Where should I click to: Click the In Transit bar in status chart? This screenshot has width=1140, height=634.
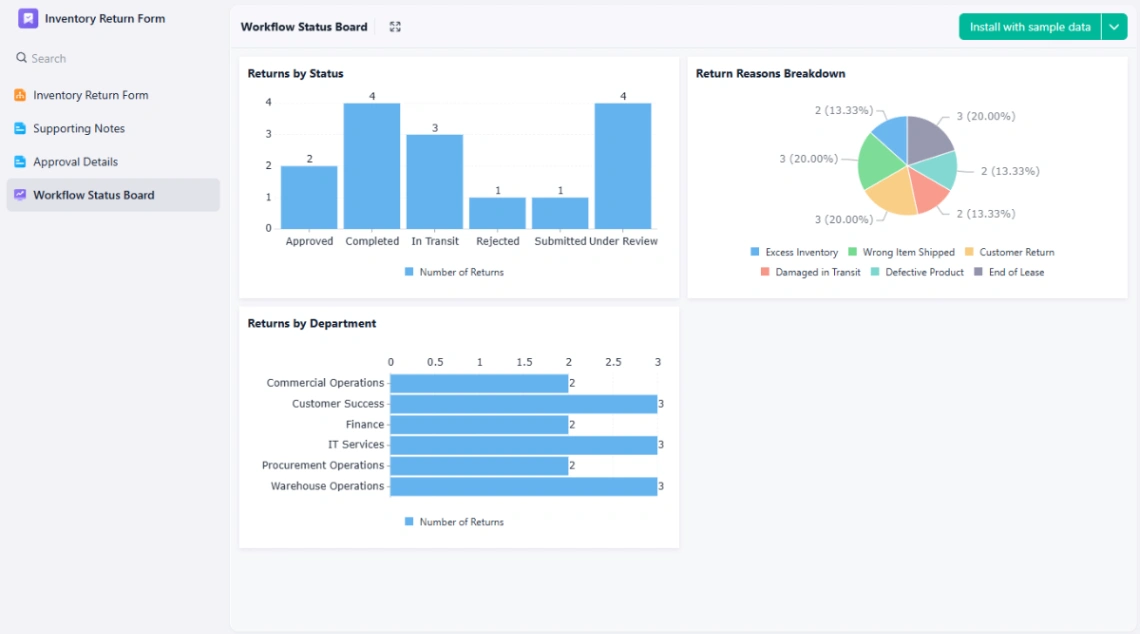pyautogui.click(x=435, y=182)
